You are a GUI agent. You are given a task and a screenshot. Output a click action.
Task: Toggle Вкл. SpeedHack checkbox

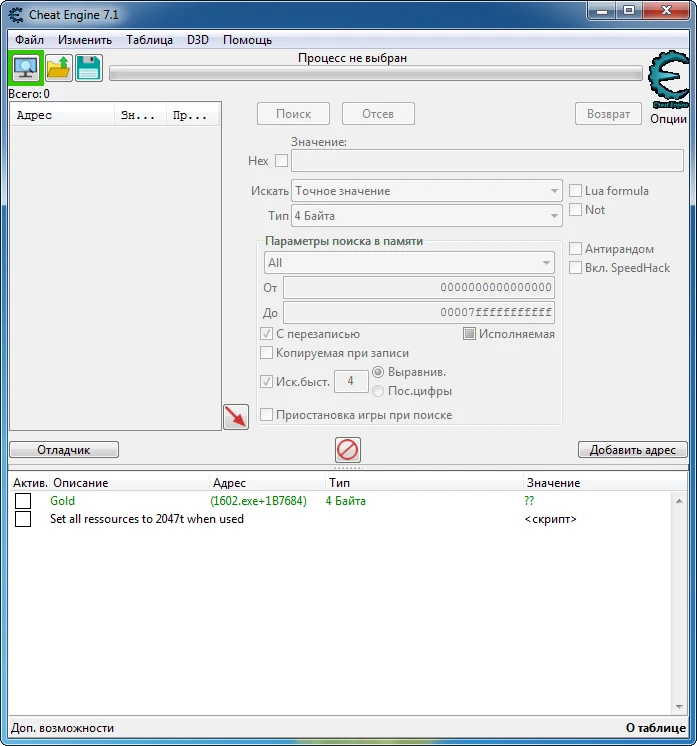575,268
